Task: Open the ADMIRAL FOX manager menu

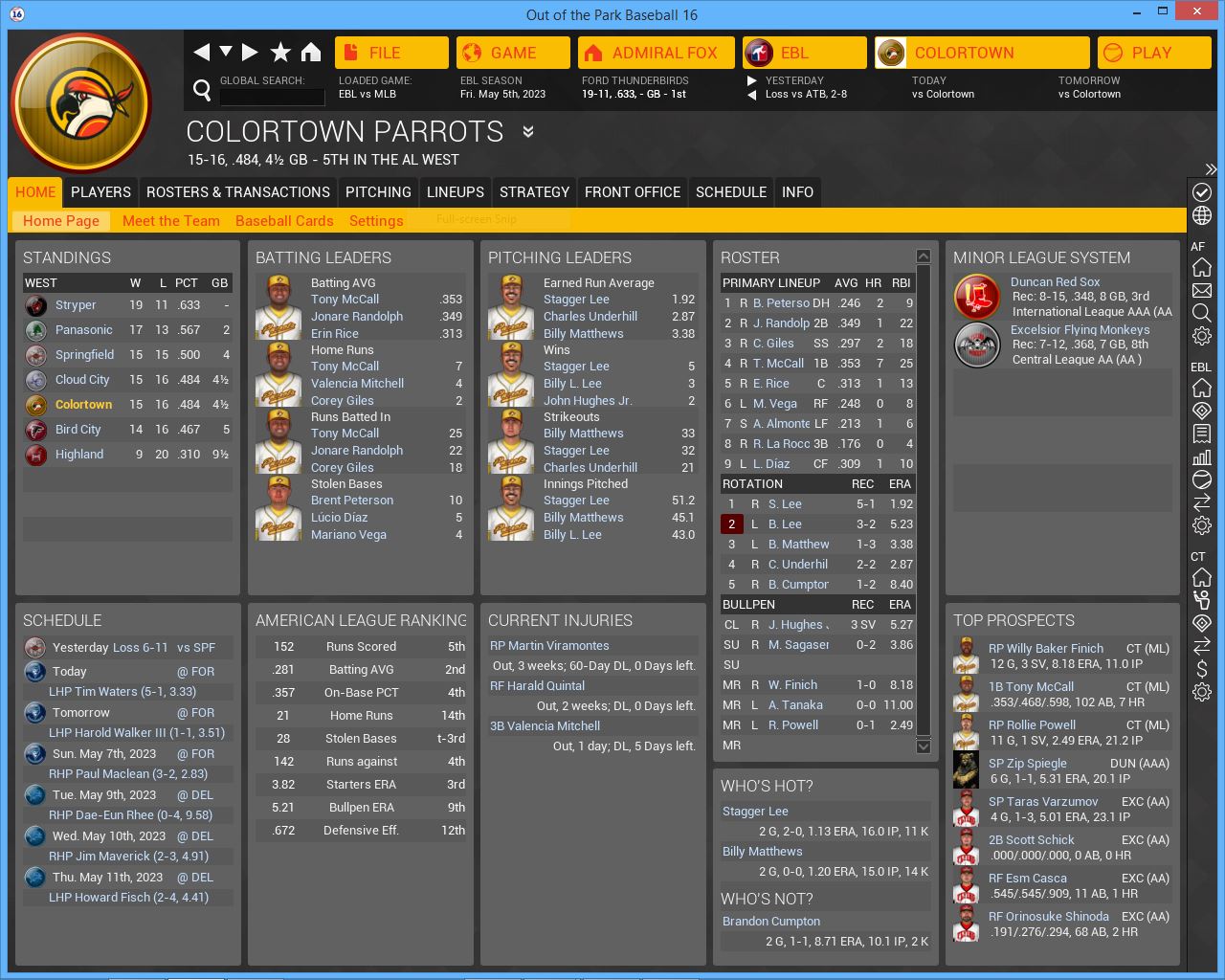Action: (657, 53)
